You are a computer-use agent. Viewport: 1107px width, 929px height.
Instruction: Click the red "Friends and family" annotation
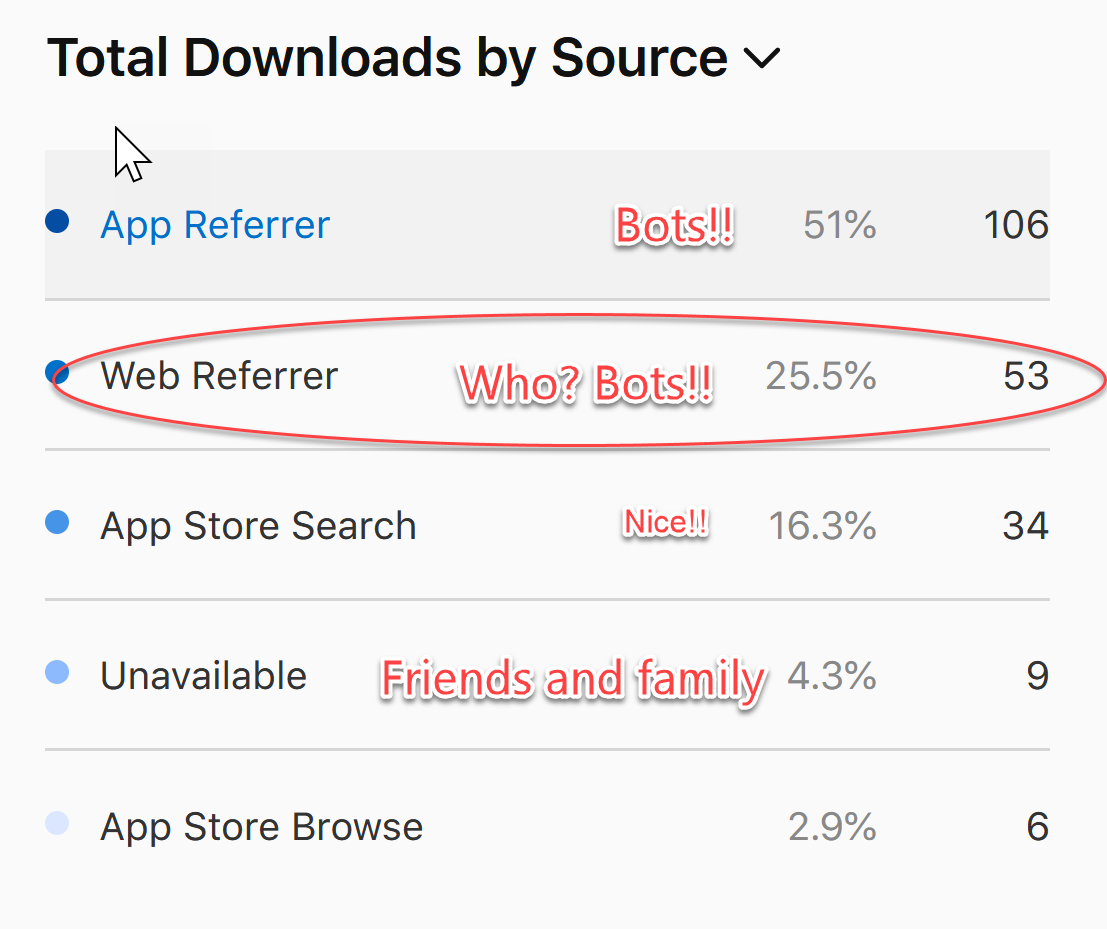click(x=573, y=680)
